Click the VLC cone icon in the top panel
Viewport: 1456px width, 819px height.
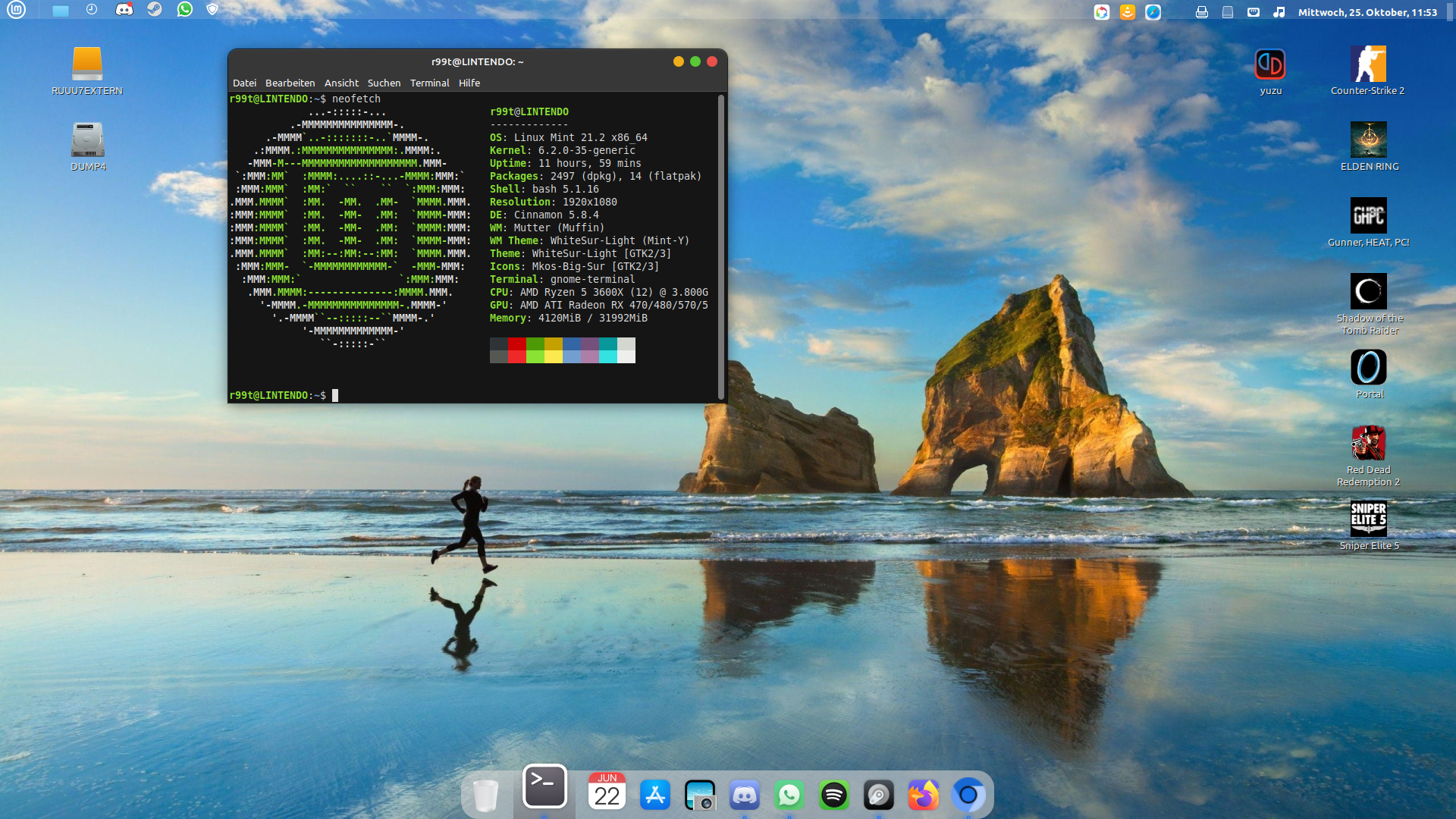[x=1128, y=12]
